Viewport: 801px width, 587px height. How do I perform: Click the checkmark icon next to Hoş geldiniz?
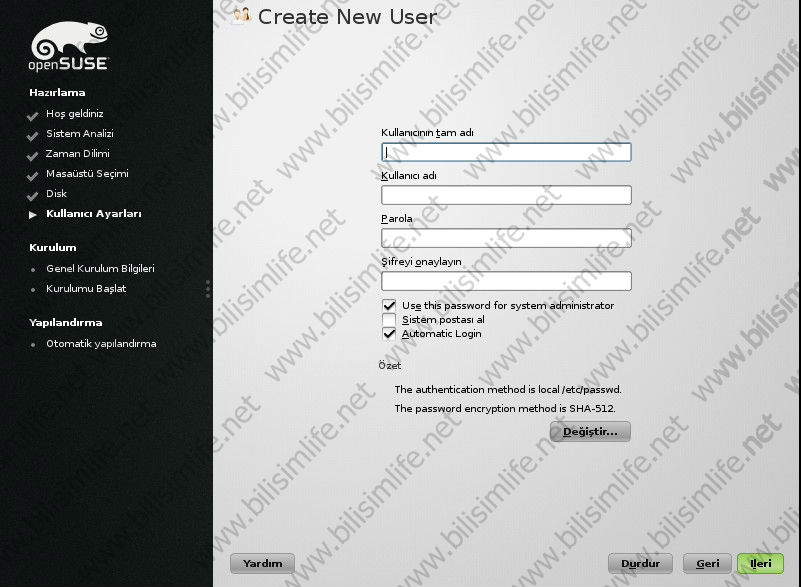(x=33, y=116)
